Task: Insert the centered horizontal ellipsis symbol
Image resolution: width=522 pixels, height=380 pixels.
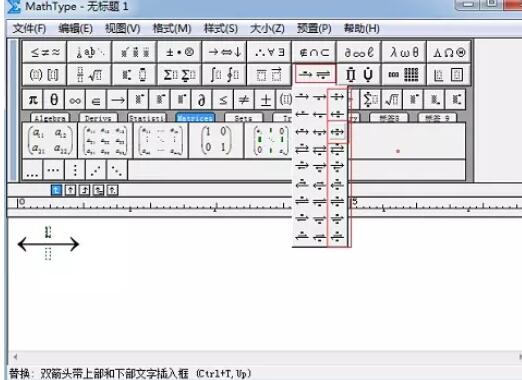Action: tap(53, 170)
